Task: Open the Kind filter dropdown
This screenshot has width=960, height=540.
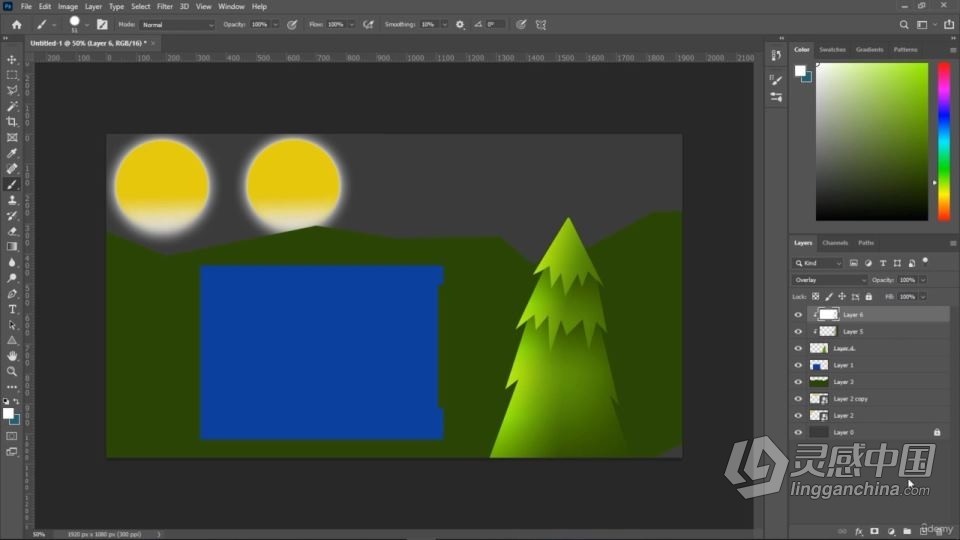Action: point(818,263)
